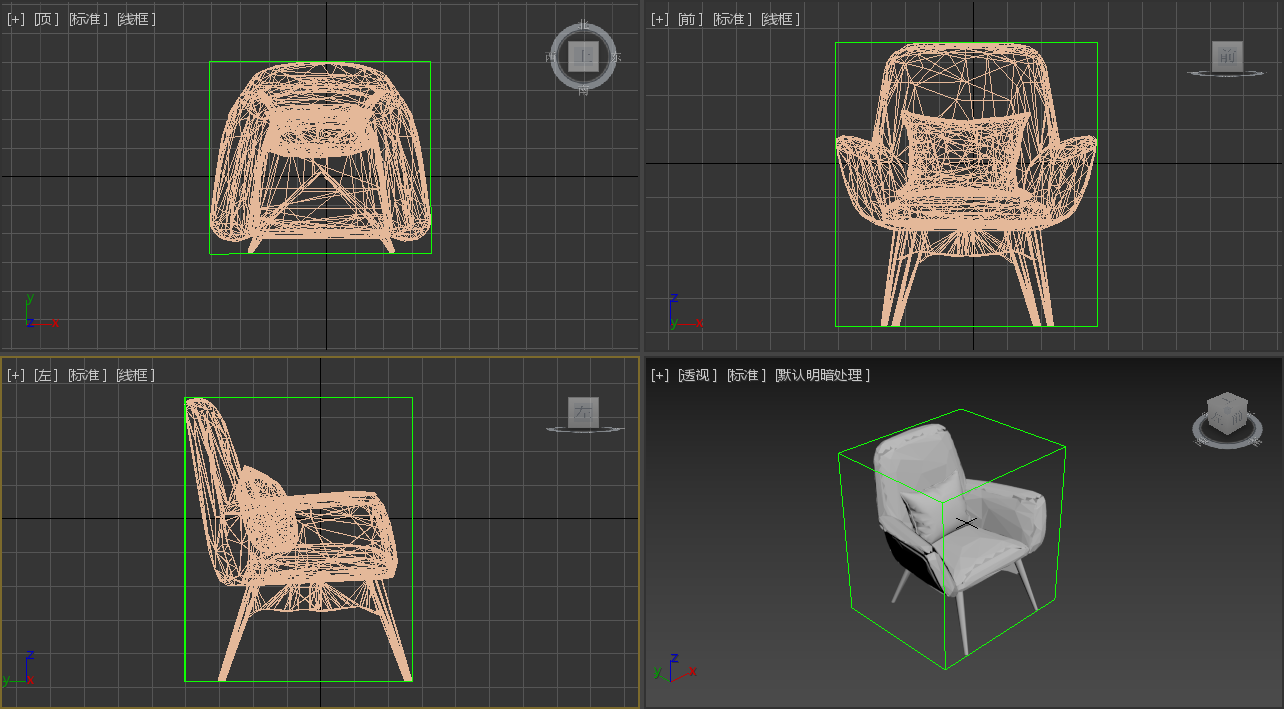Click the ViewCube in the Top viewport

click(583, 58)
